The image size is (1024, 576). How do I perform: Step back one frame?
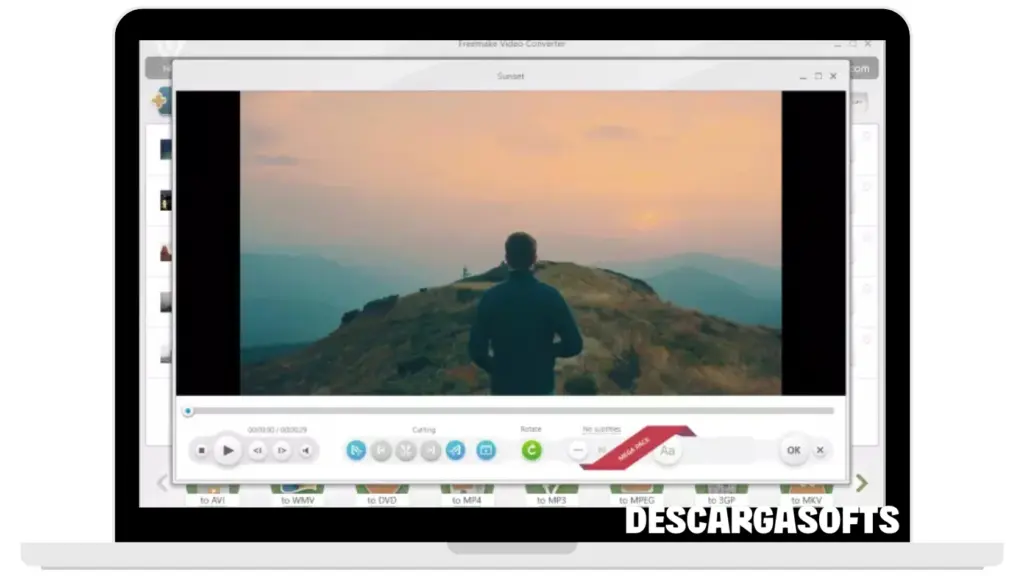tap(257, 451)
